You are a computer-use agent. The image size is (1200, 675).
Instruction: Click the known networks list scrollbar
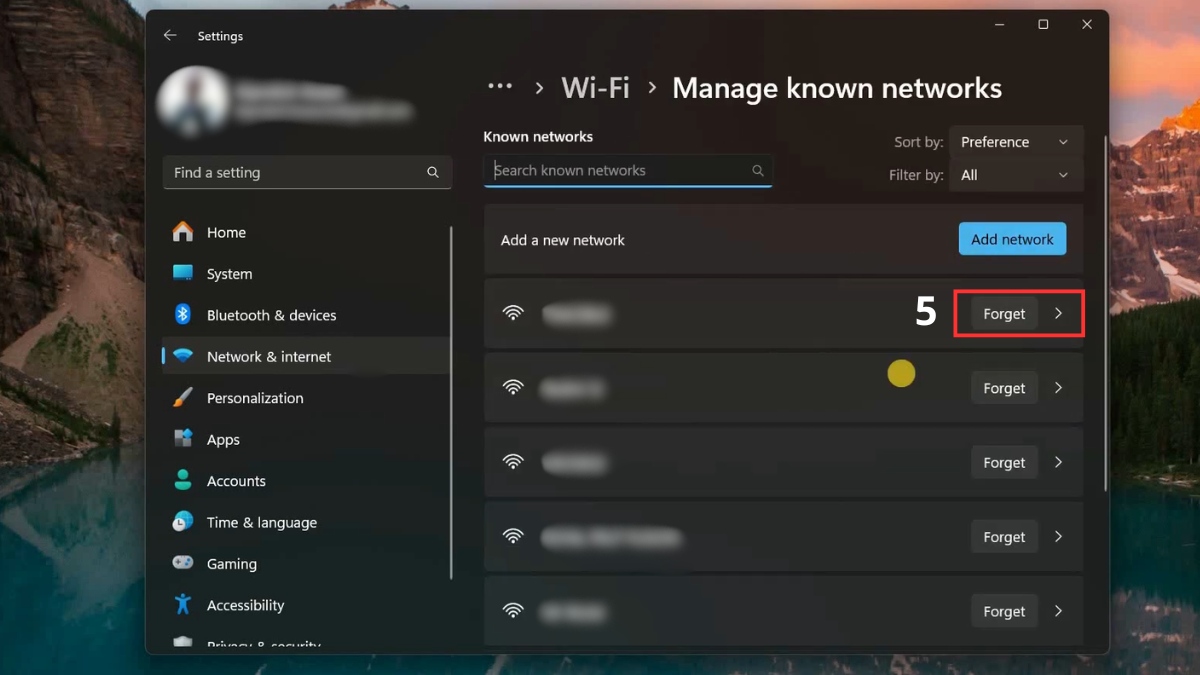1104,313
